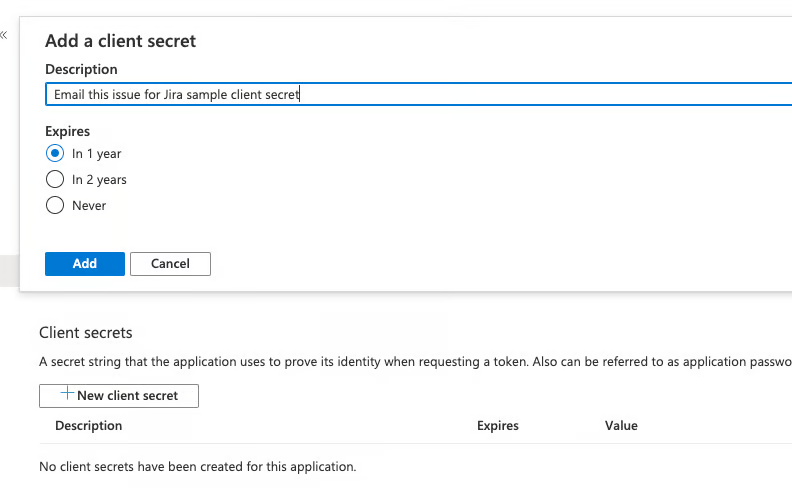Collapse the side panel with double chevron
Viewport: 792px width, 488px height.
4,34
